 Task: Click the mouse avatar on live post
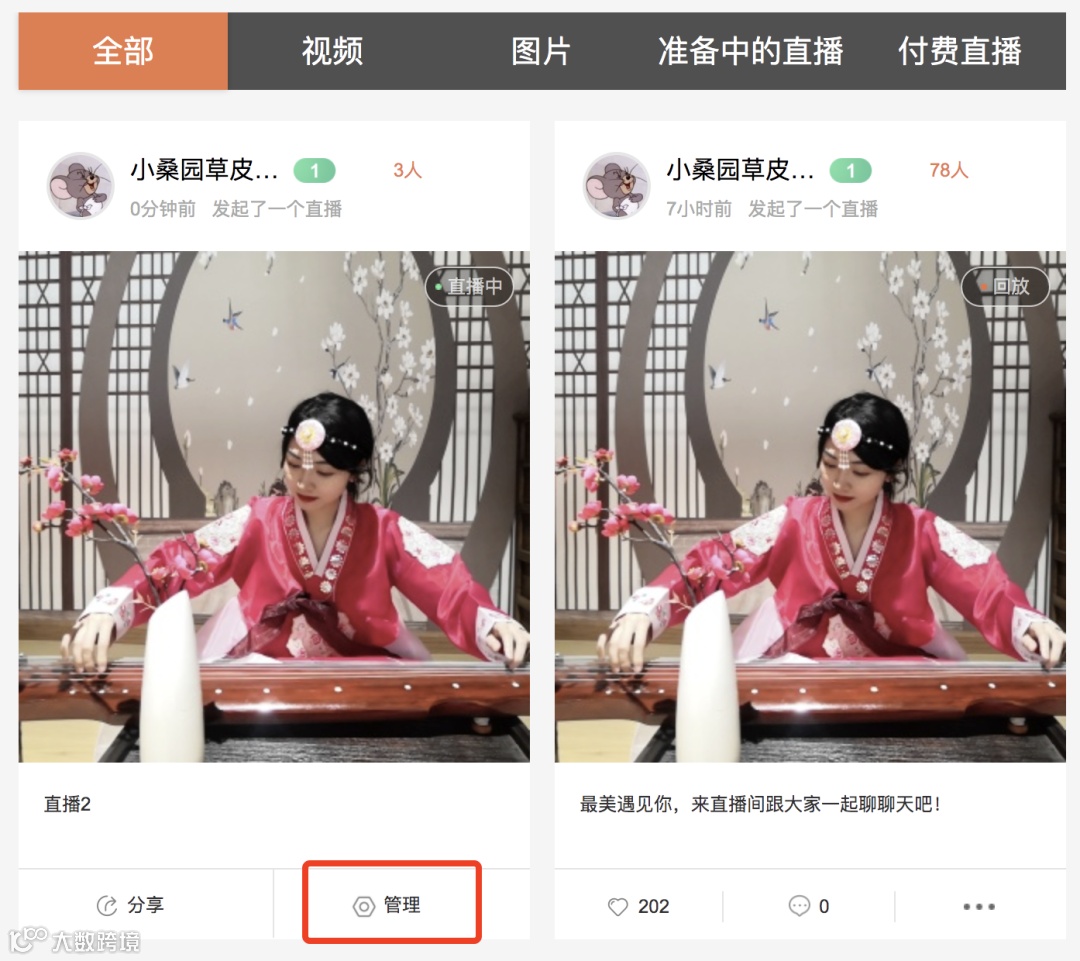[81, 186]
